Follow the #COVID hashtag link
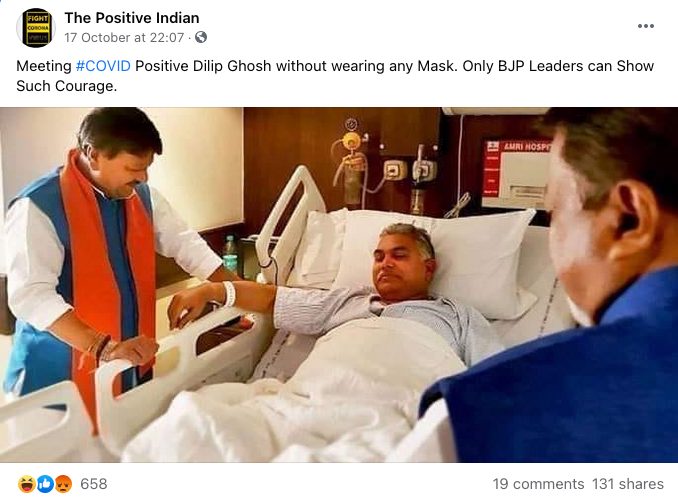 point(103,66)
